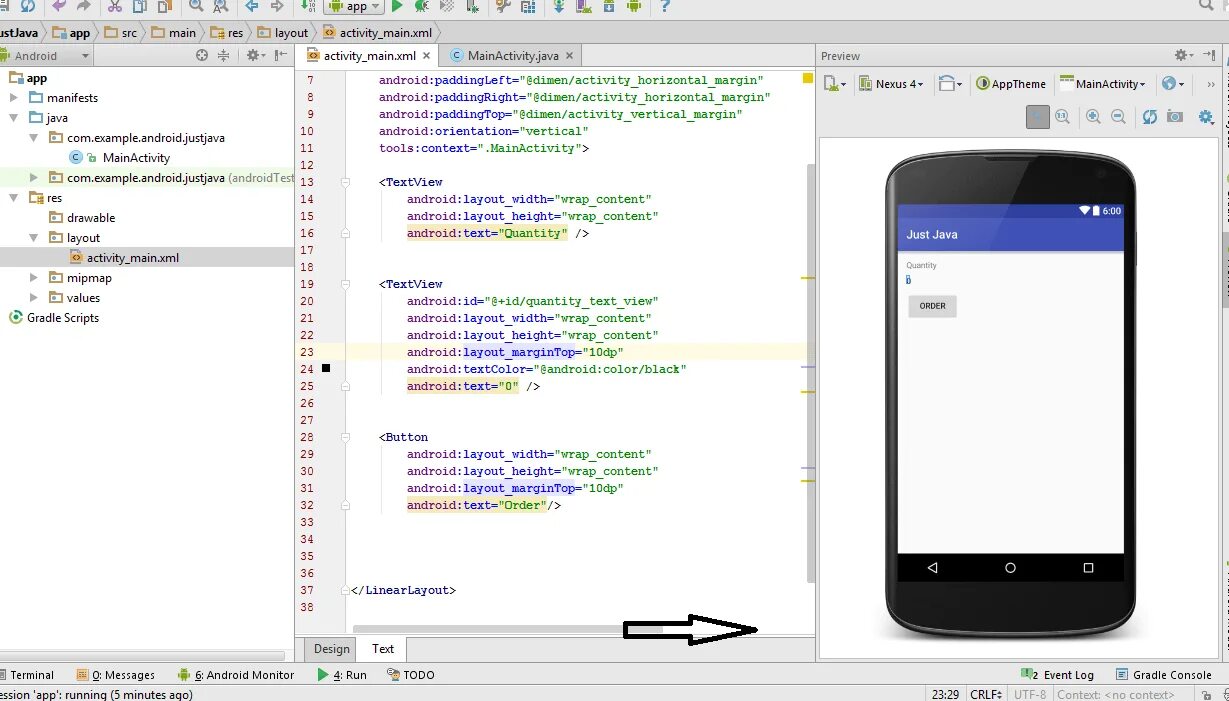Refresh the layout preview

point(1150,116)
